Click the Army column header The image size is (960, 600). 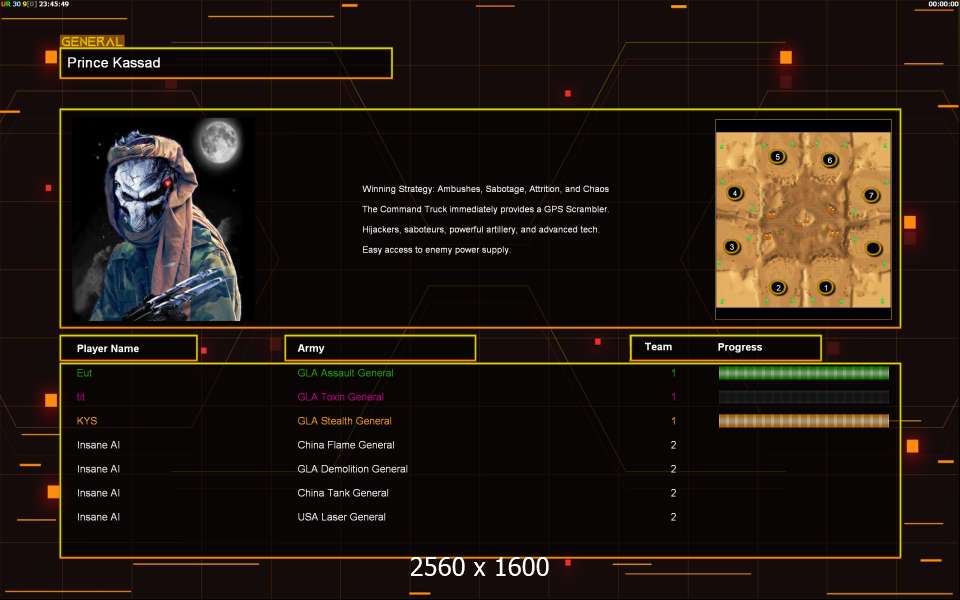tap(380, 348)
